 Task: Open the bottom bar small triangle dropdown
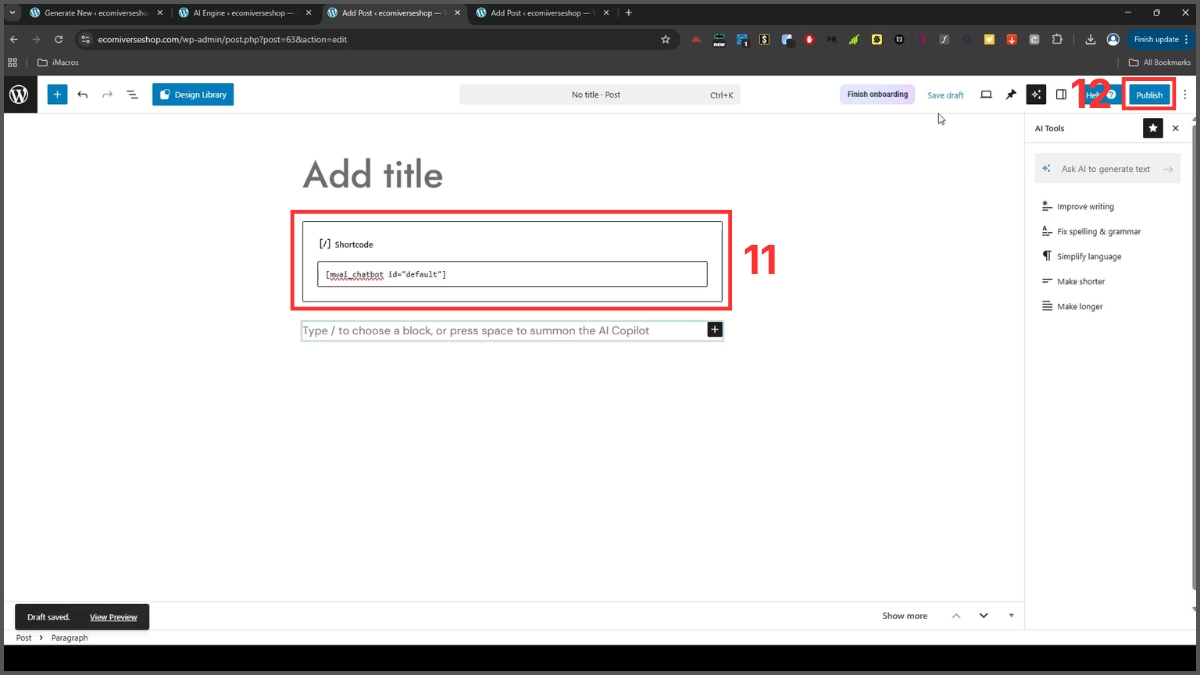pos(1011,616)
